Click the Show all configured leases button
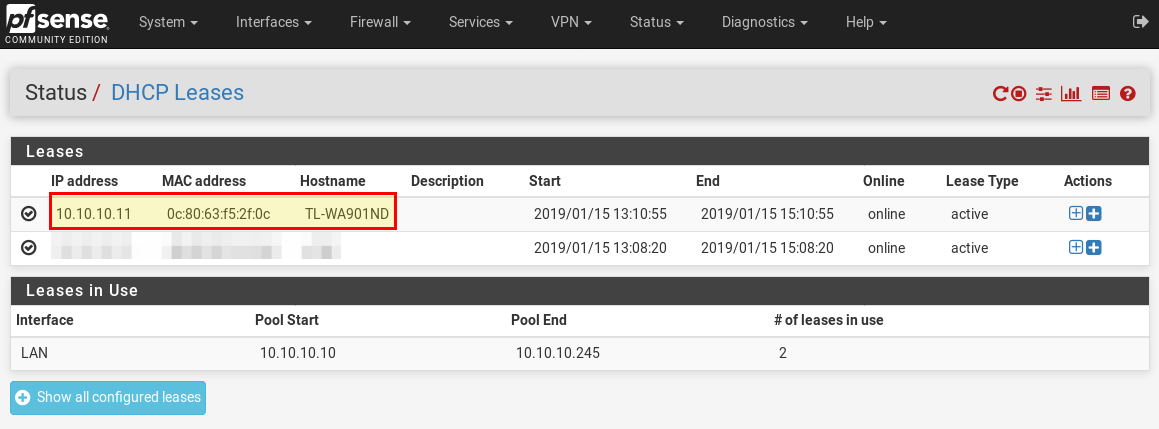1159x429 pixels. 108,397
